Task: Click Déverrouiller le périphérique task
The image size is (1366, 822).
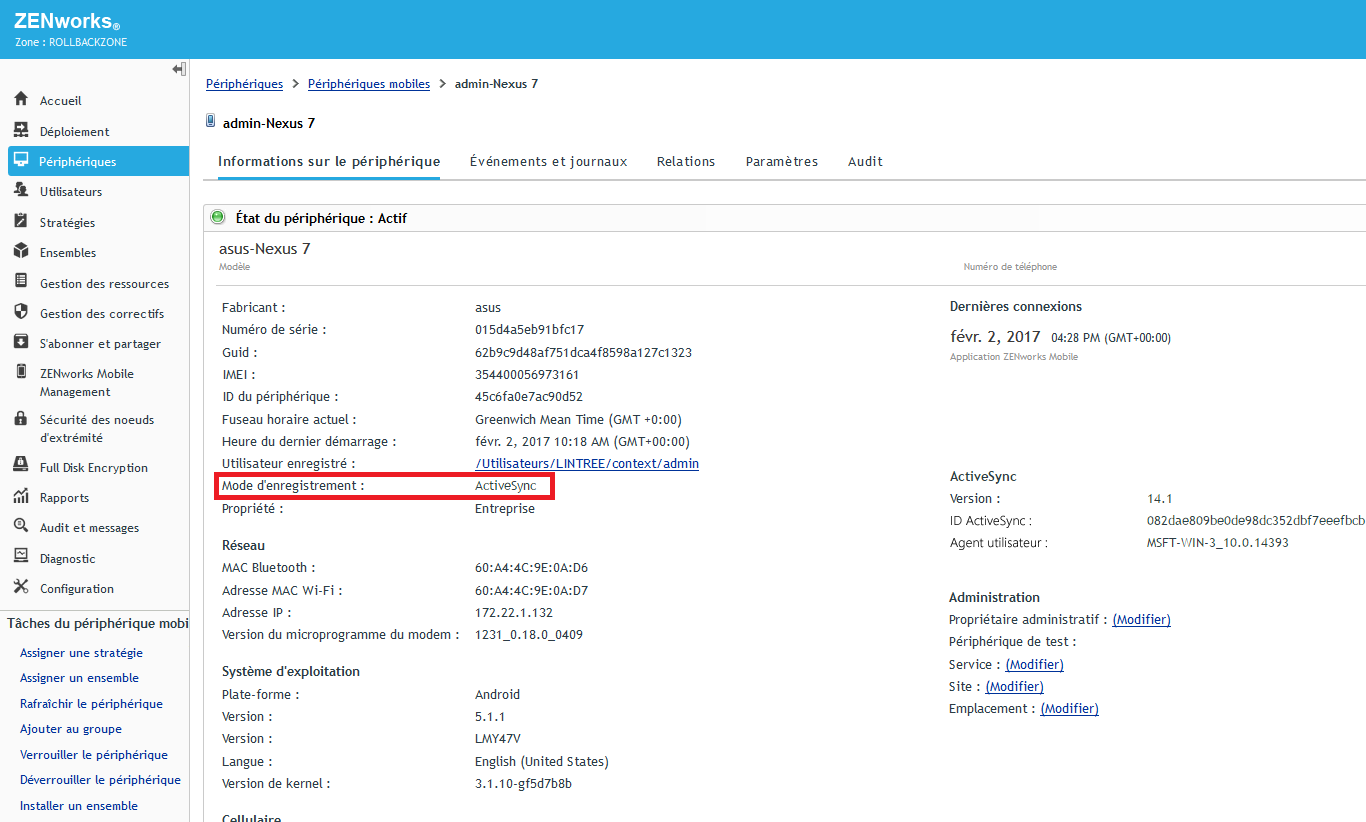Action: (100, 780)
